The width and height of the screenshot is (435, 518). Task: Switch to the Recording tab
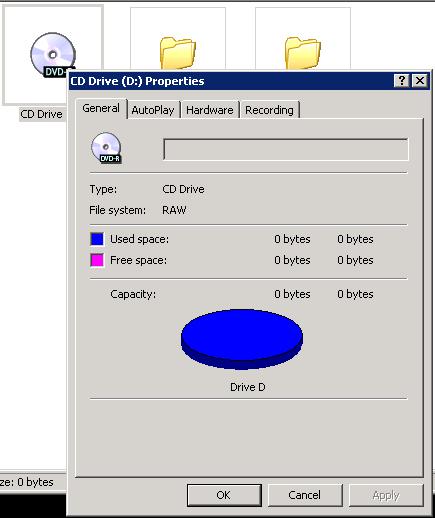(269, 110)
